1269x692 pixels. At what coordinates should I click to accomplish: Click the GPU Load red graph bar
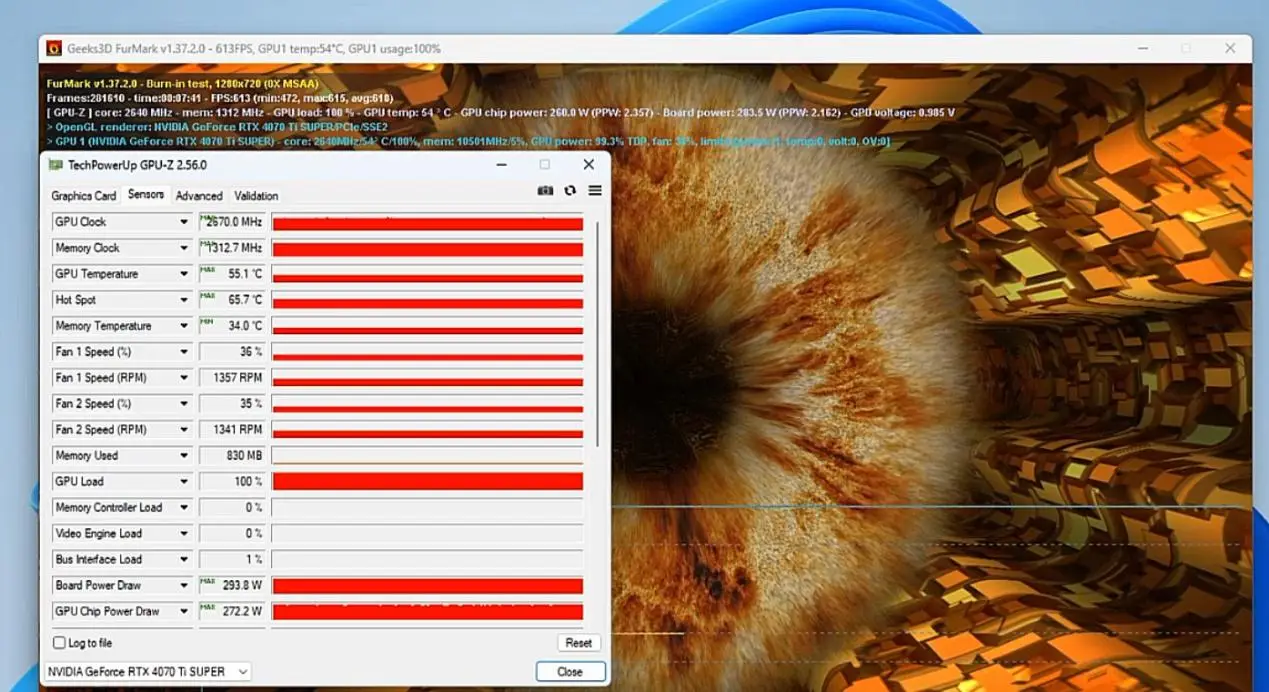pyautogui.click(x=428, y=482)
